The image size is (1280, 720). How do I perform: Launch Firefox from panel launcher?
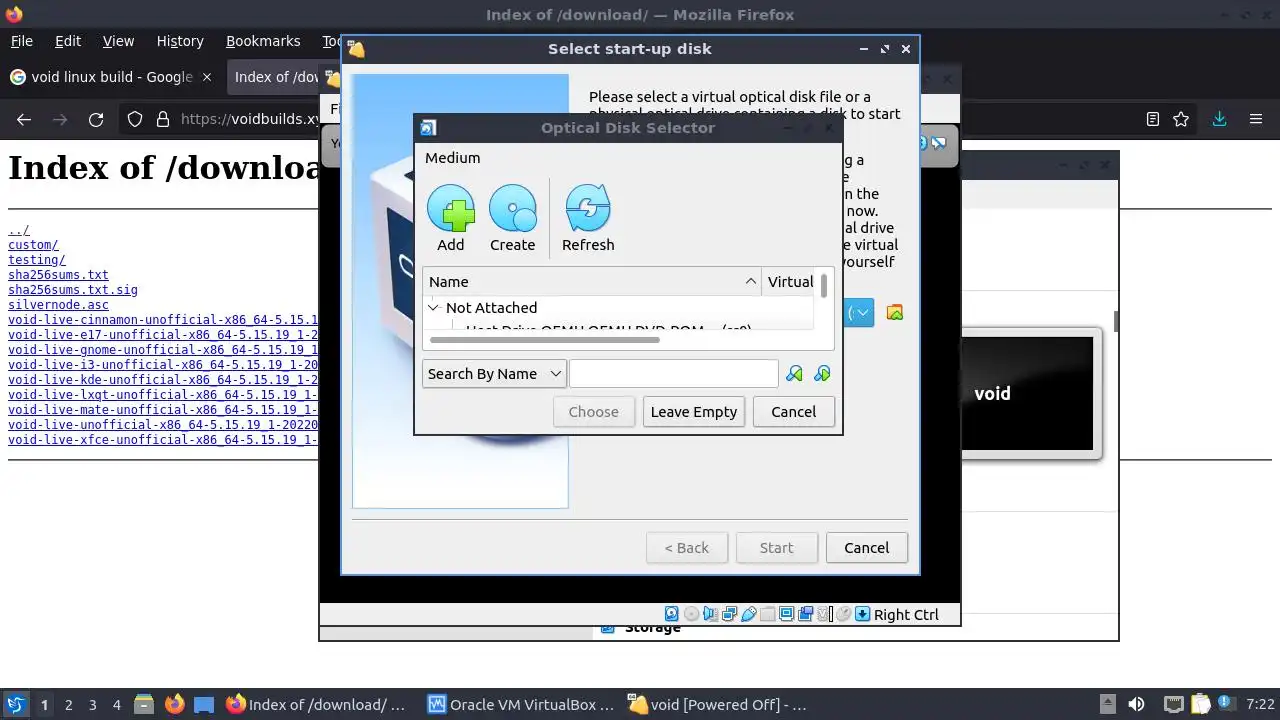pos(174,705)
